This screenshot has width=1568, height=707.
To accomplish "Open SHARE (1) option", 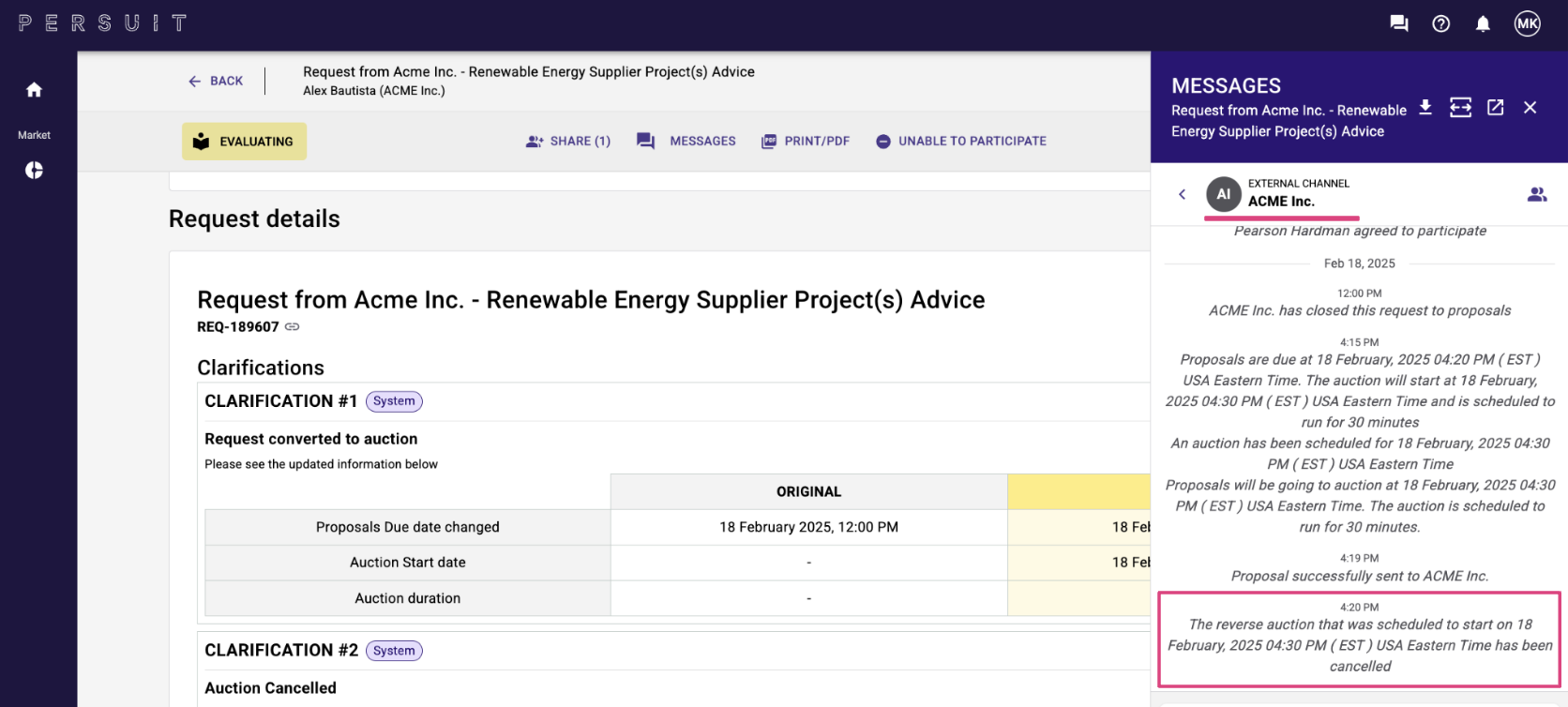I will pos(568,142).
